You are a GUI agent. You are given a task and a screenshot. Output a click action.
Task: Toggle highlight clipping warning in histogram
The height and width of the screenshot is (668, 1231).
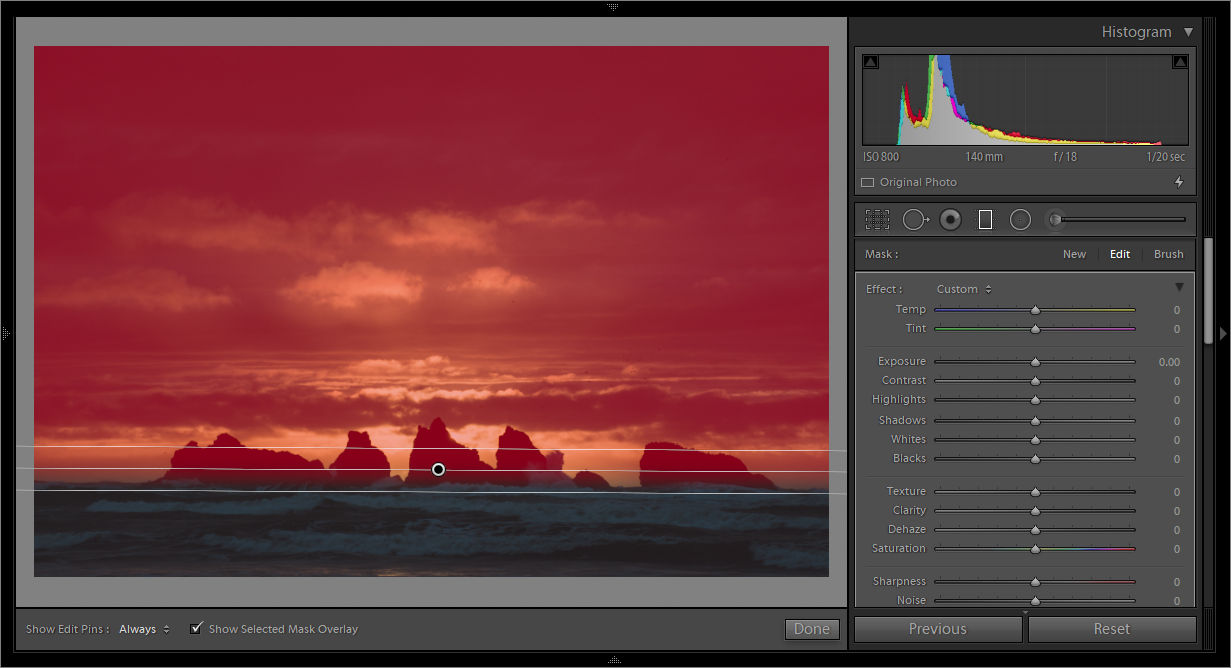tap(1180, 60)
